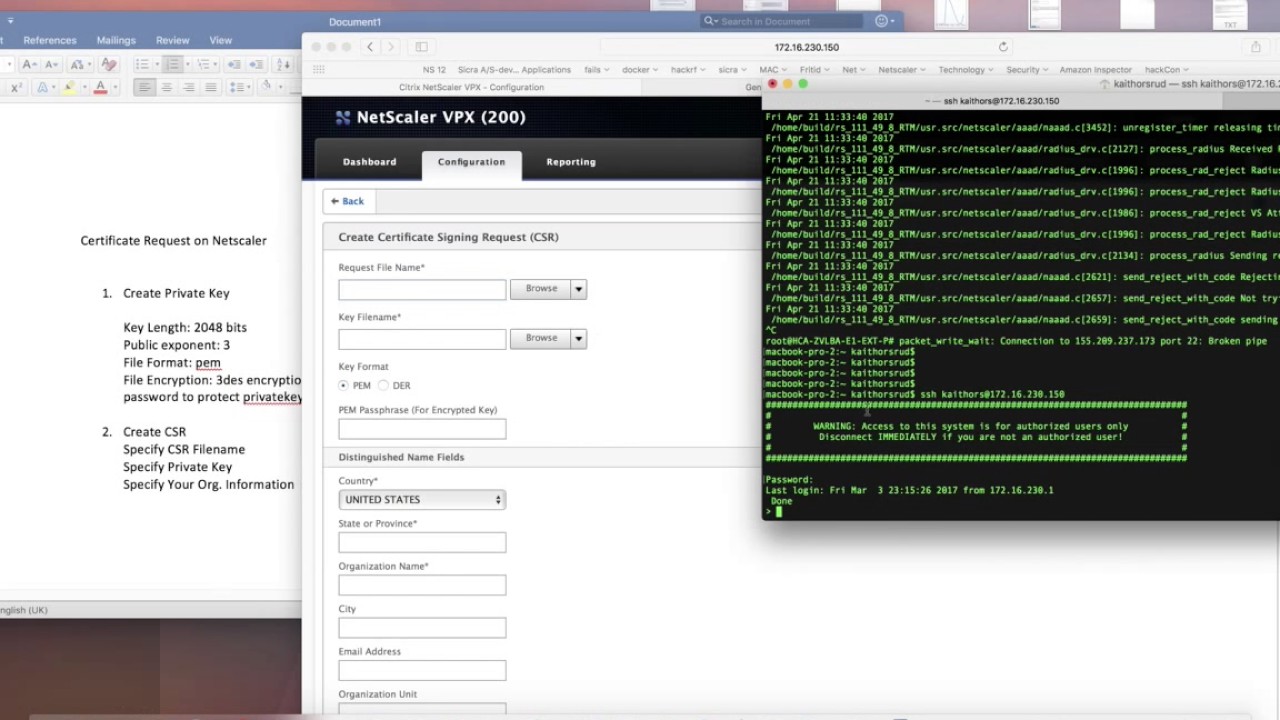Click Search in Document field in Word

pyautogui.click(x=783, y=21)
